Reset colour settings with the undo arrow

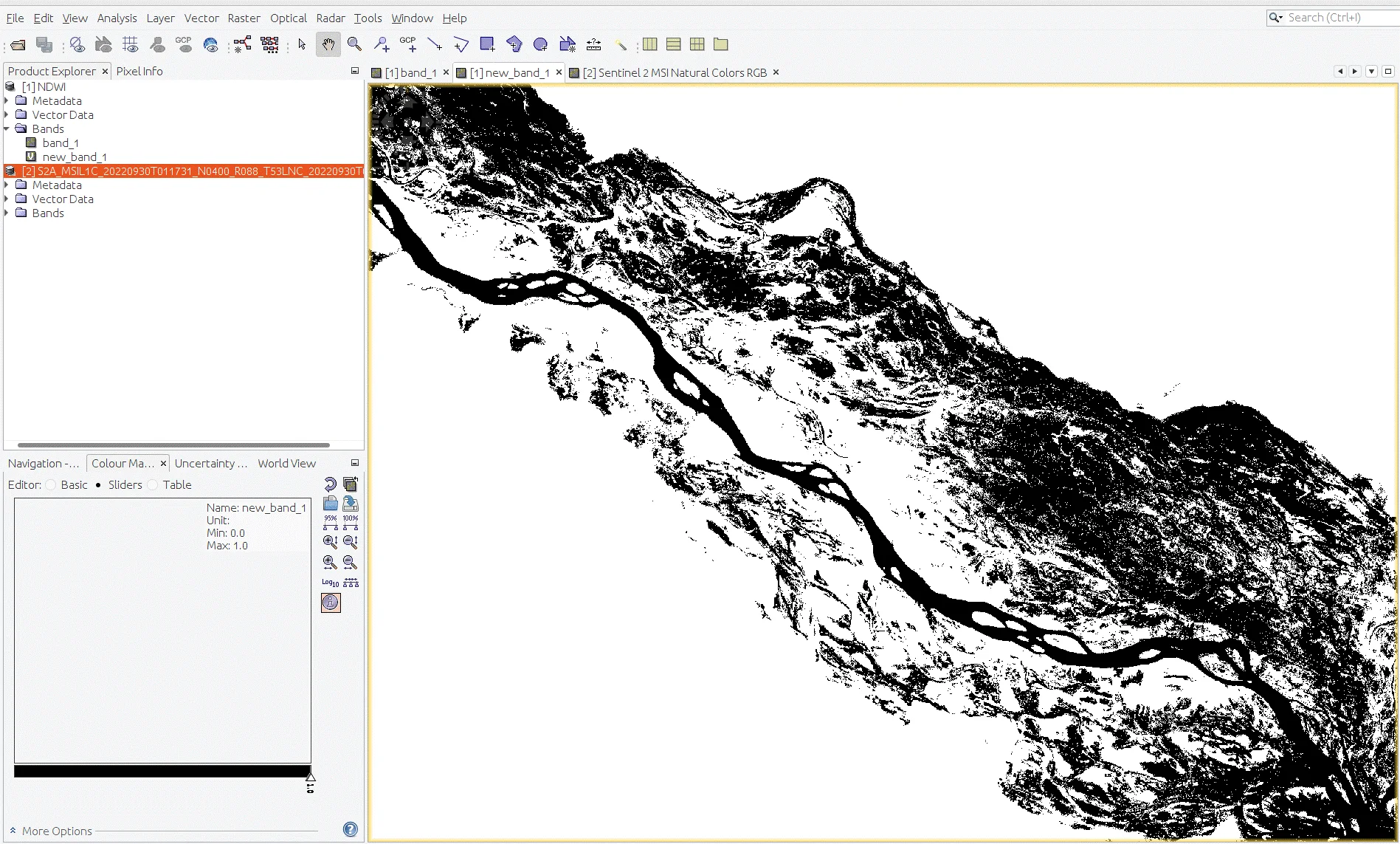[330, 484]
